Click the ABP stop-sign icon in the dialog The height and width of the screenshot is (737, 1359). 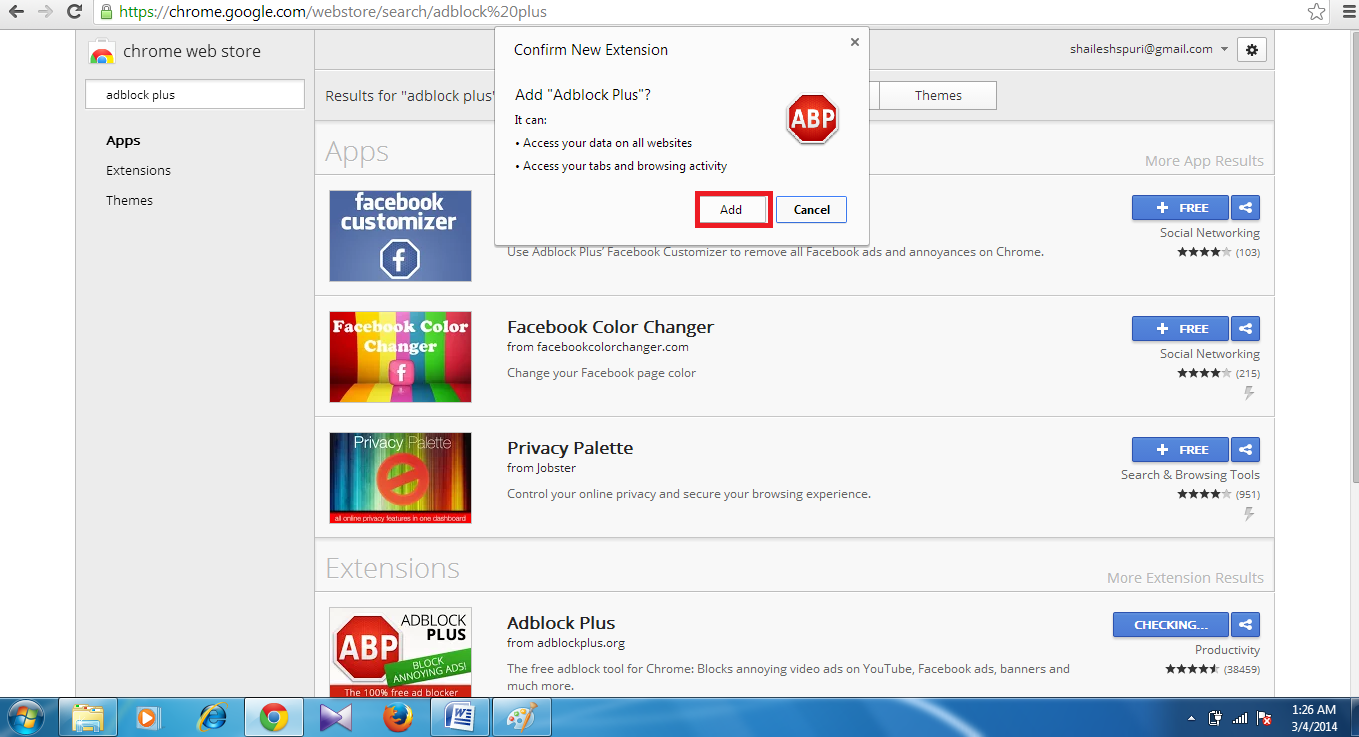(812, 119)
